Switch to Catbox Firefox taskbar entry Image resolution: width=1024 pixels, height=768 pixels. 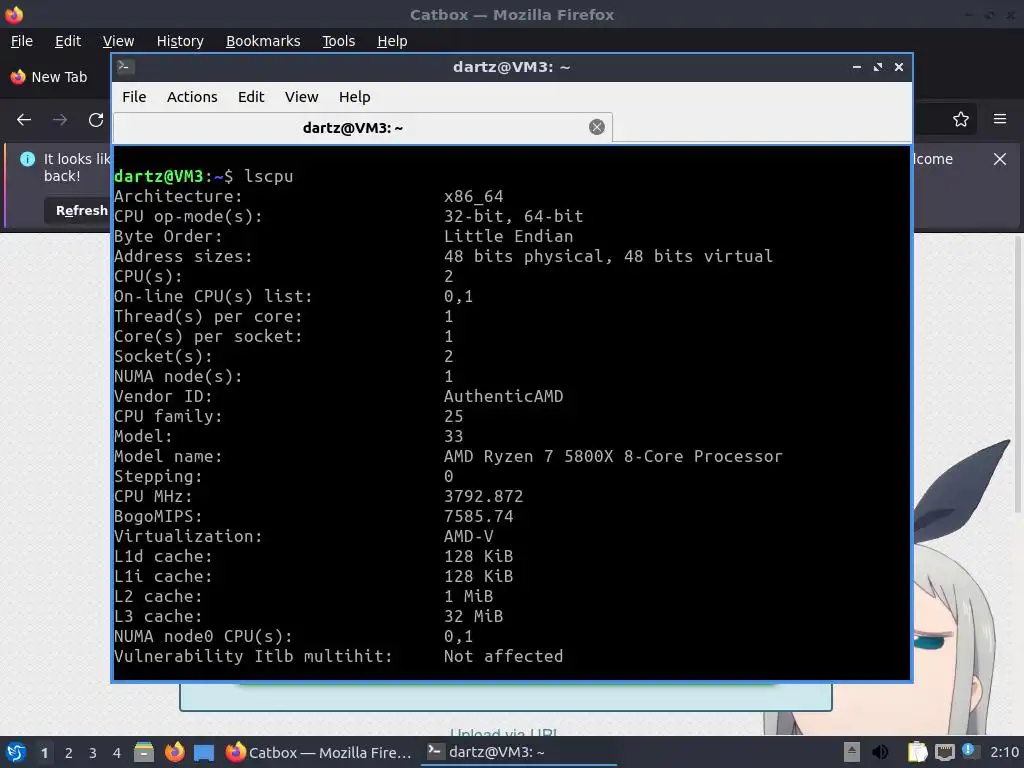tap(319, 752)
